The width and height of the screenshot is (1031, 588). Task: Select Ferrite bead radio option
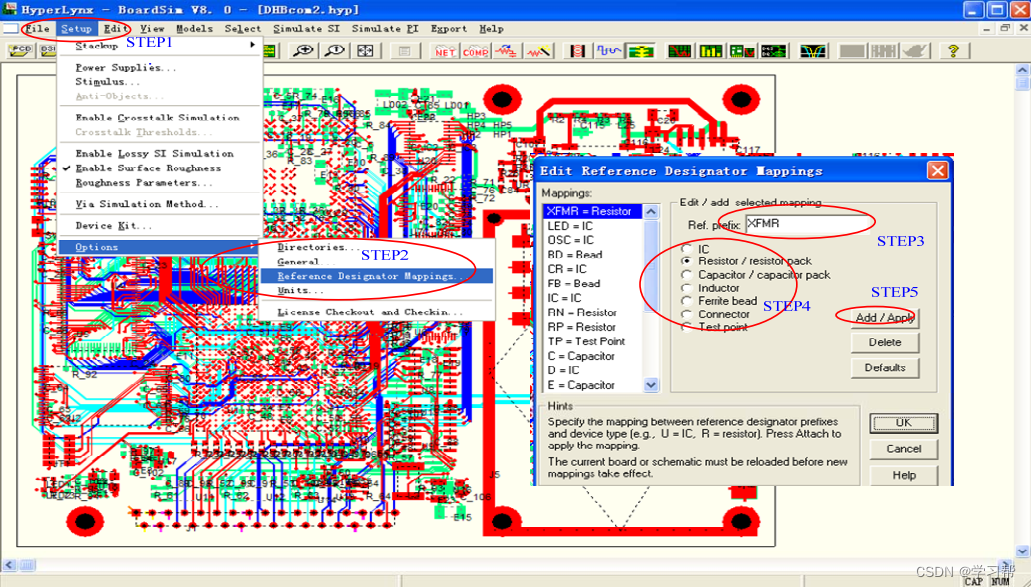(x=686, y=301)
